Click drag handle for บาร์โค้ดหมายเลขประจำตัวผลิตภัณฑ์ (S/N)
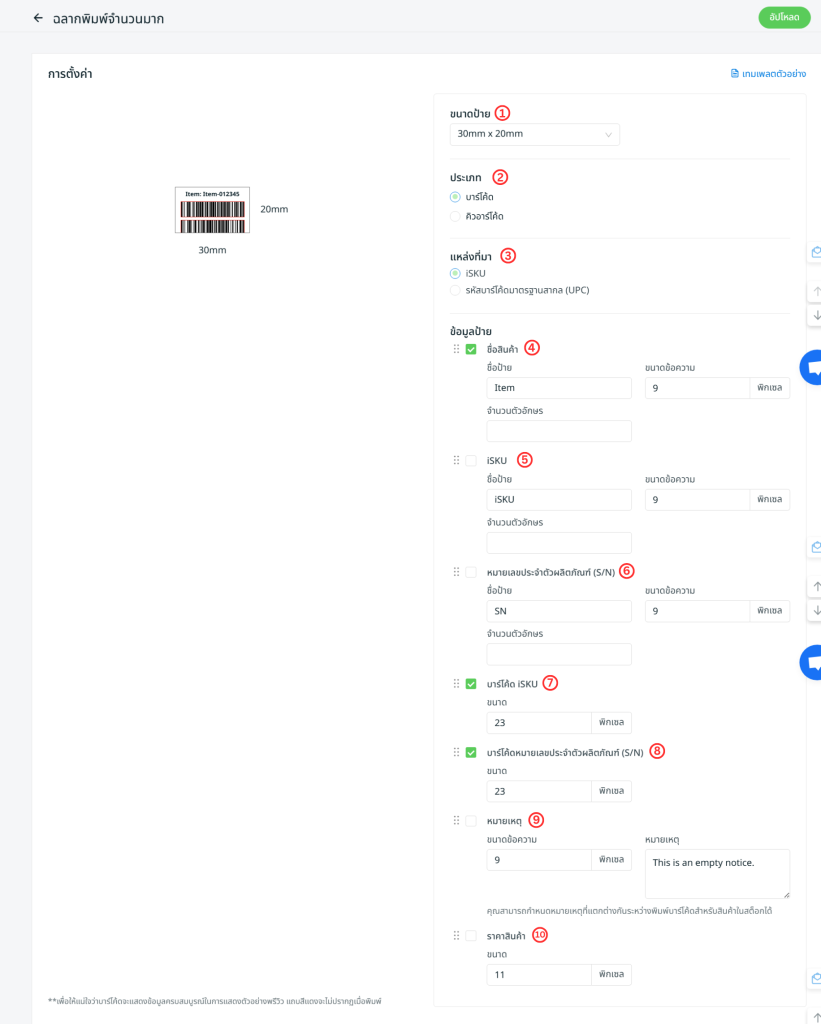Viewport: 821px width, 1024px height. 456,752
